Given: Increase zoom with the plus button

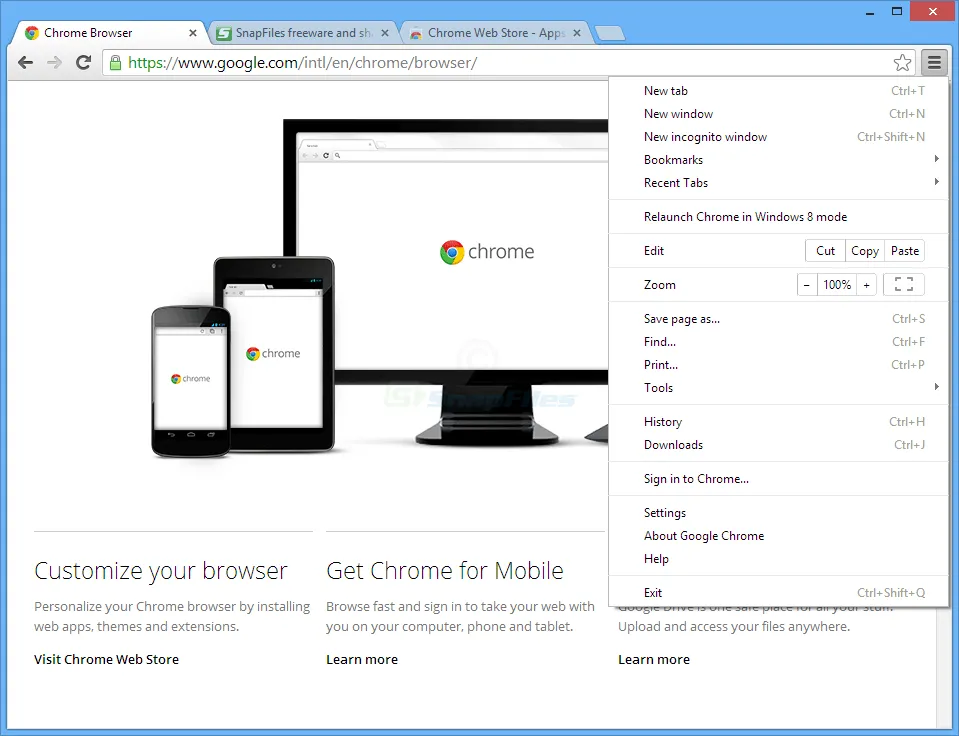Looking at the screenshot, I should [x=866, y=284].
